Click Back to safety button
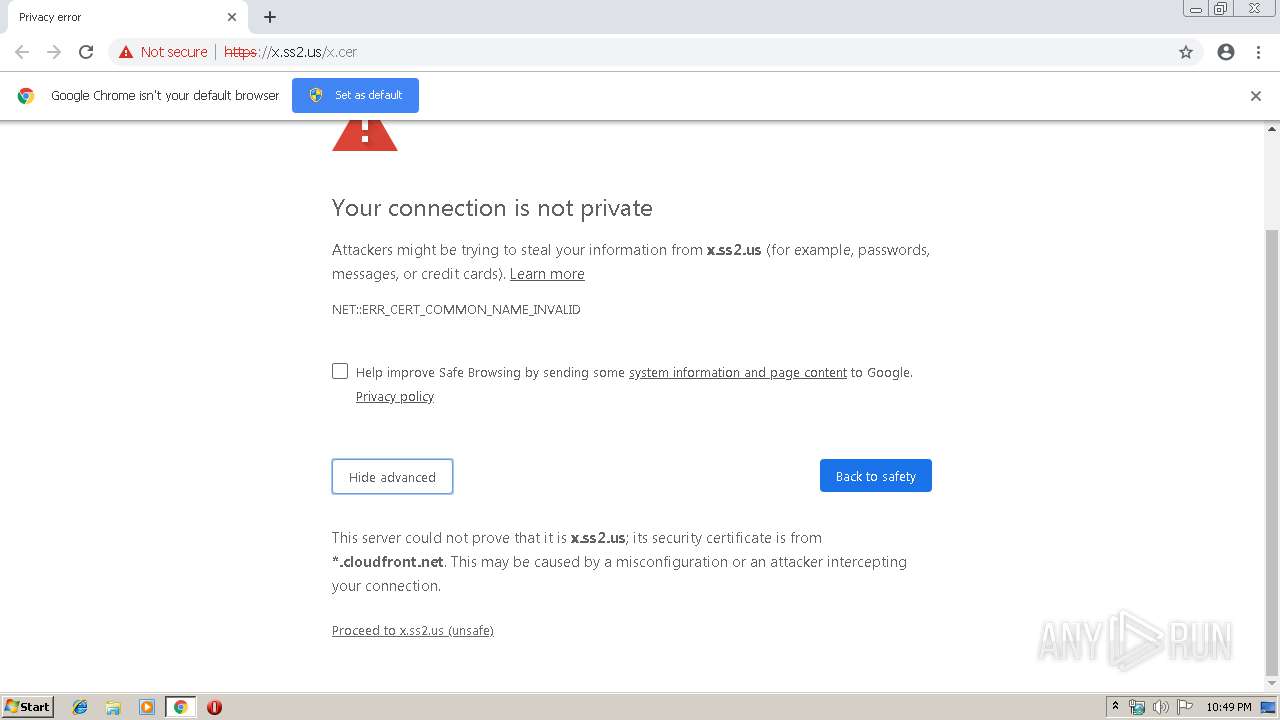This screenshot has width=1280, height=720. [x=876, y=476]
